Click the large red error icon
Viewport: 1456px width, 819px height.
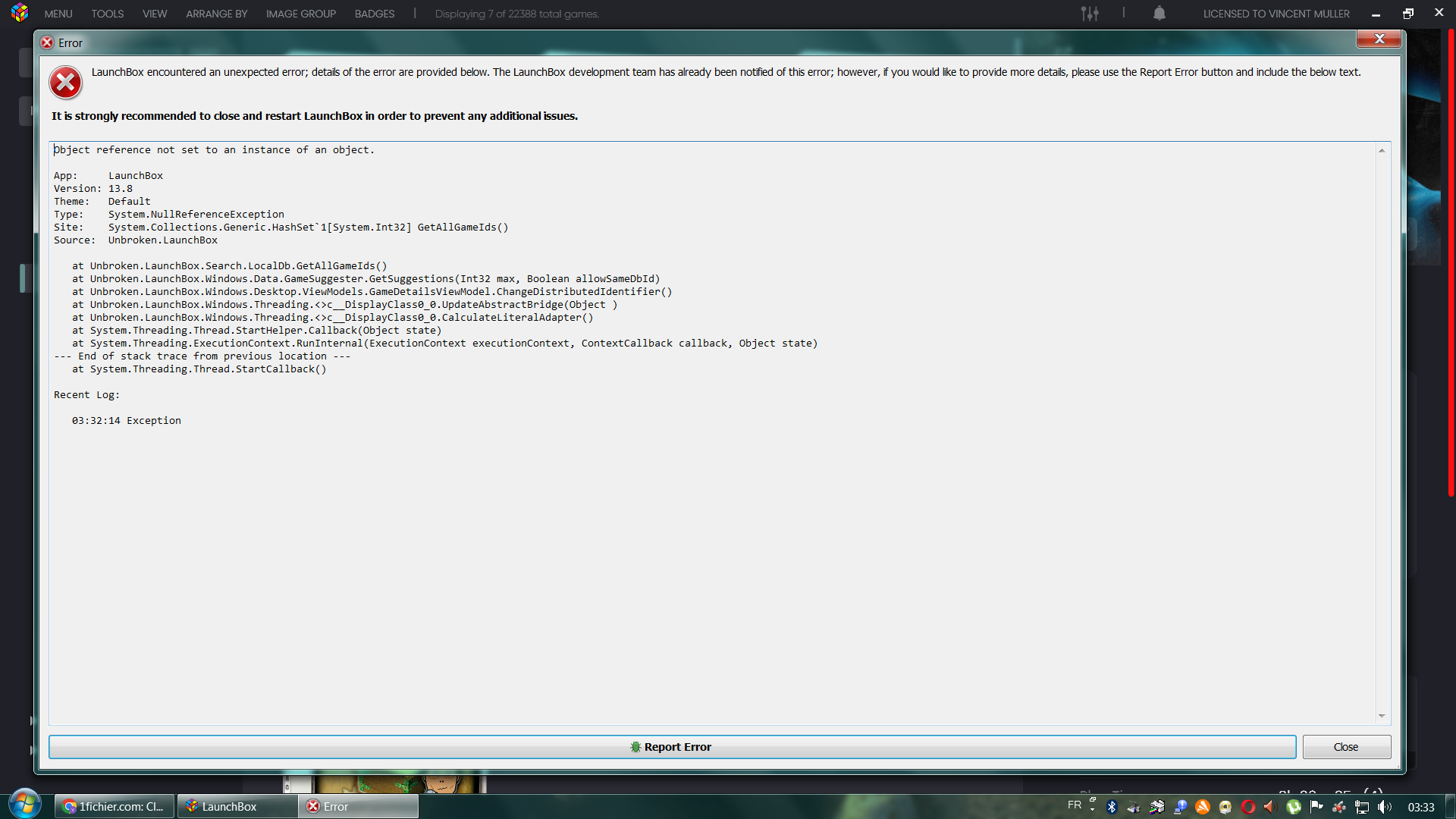pyautogui.click(x=66, y=83)
